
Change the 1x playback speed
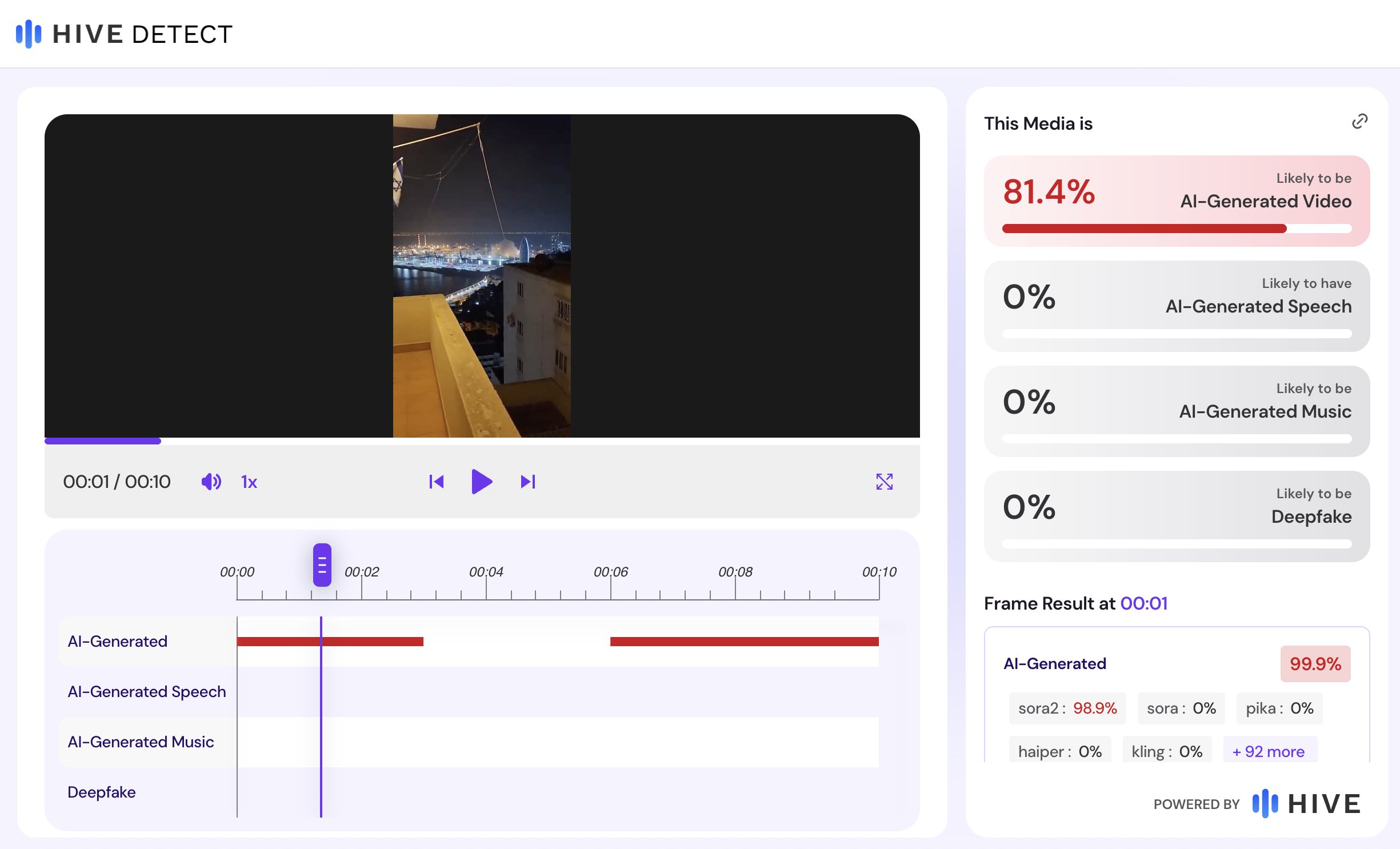[249, 482]
